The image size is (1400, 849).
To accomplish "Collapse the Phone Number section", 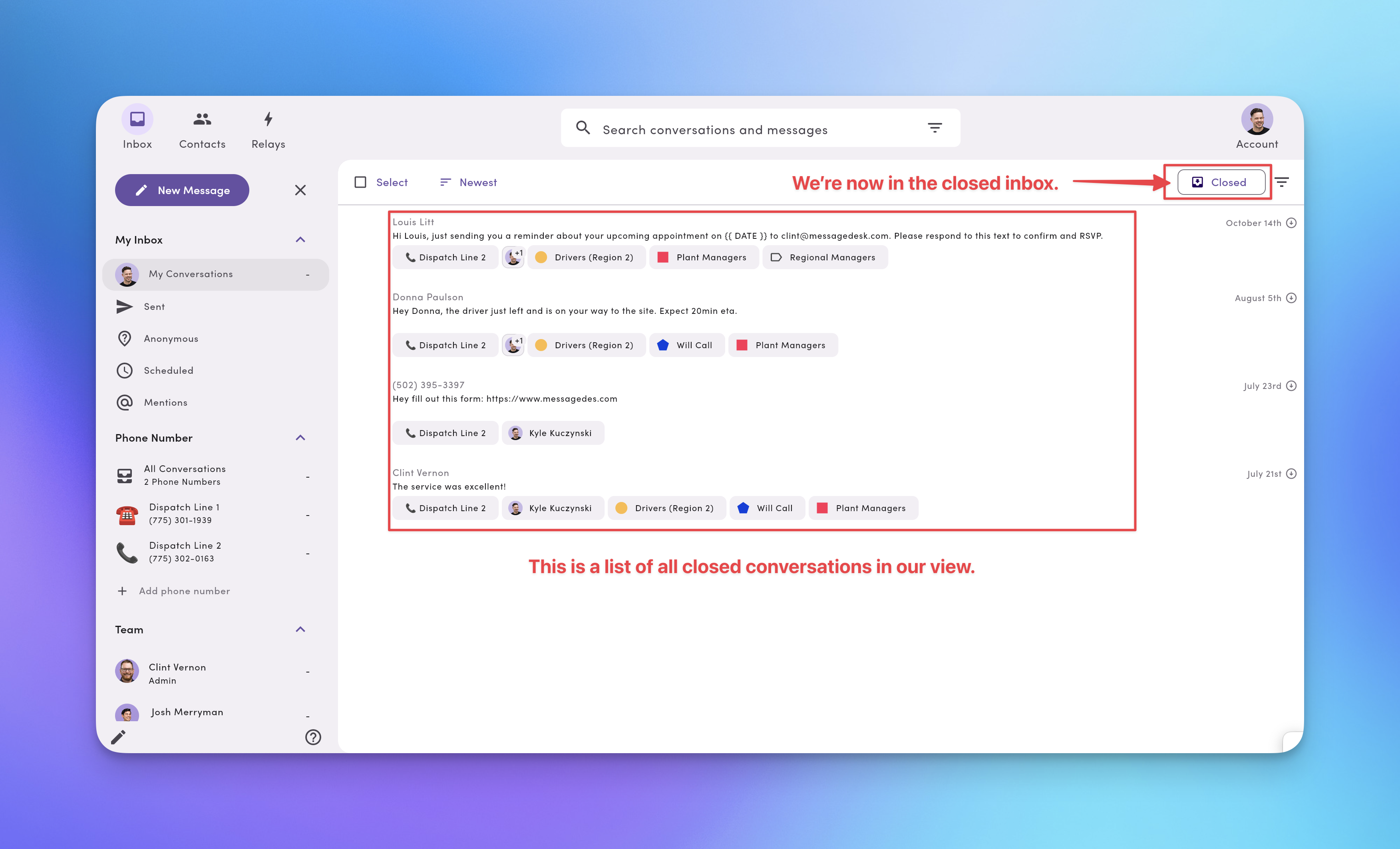I will coord(300,438).
